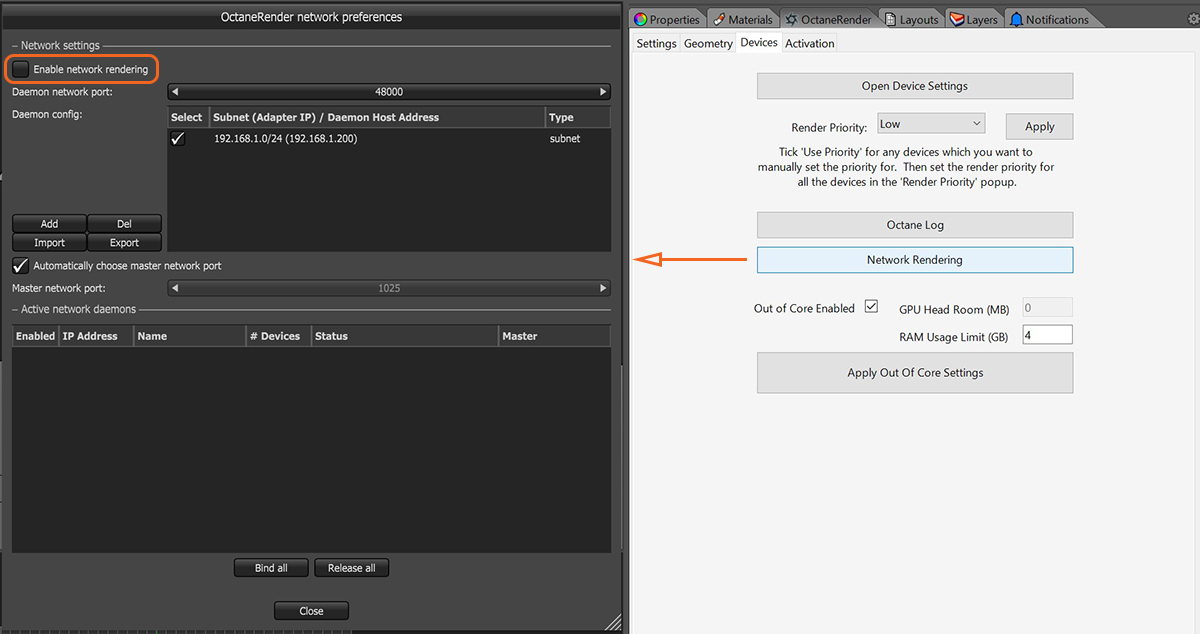Click the Del daemon config button
The width and height of the screenshot is (1200, 634).
124,224
